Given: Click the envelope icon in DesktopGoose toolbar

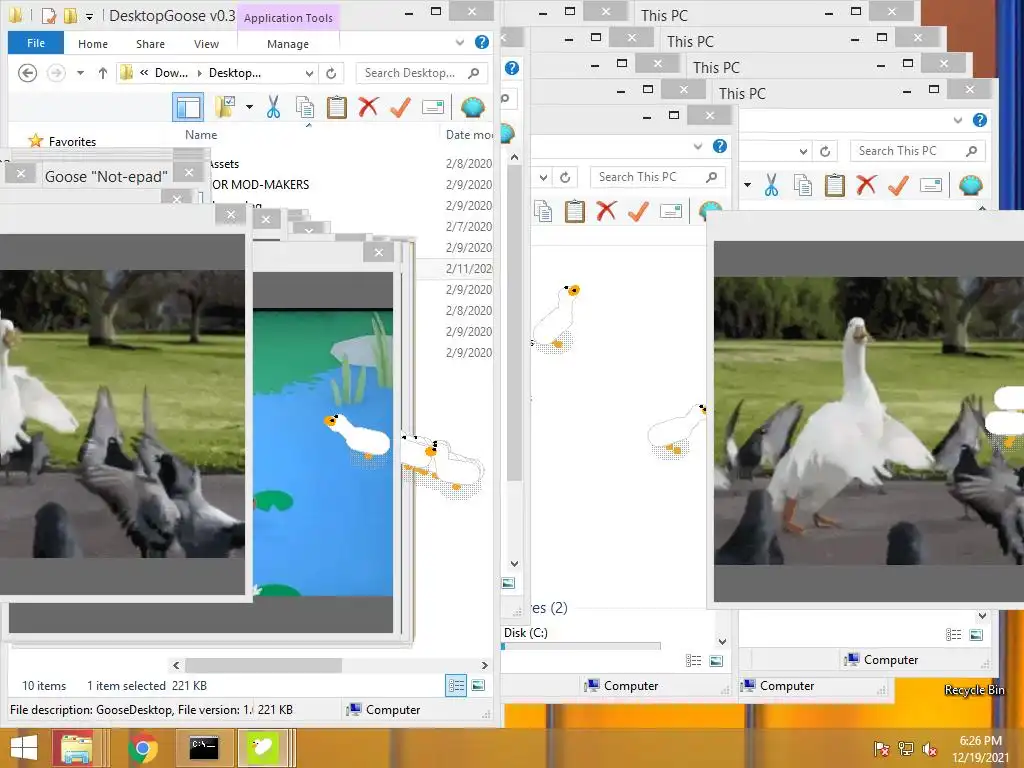Looking at the screenshot, I should (433, 107).
